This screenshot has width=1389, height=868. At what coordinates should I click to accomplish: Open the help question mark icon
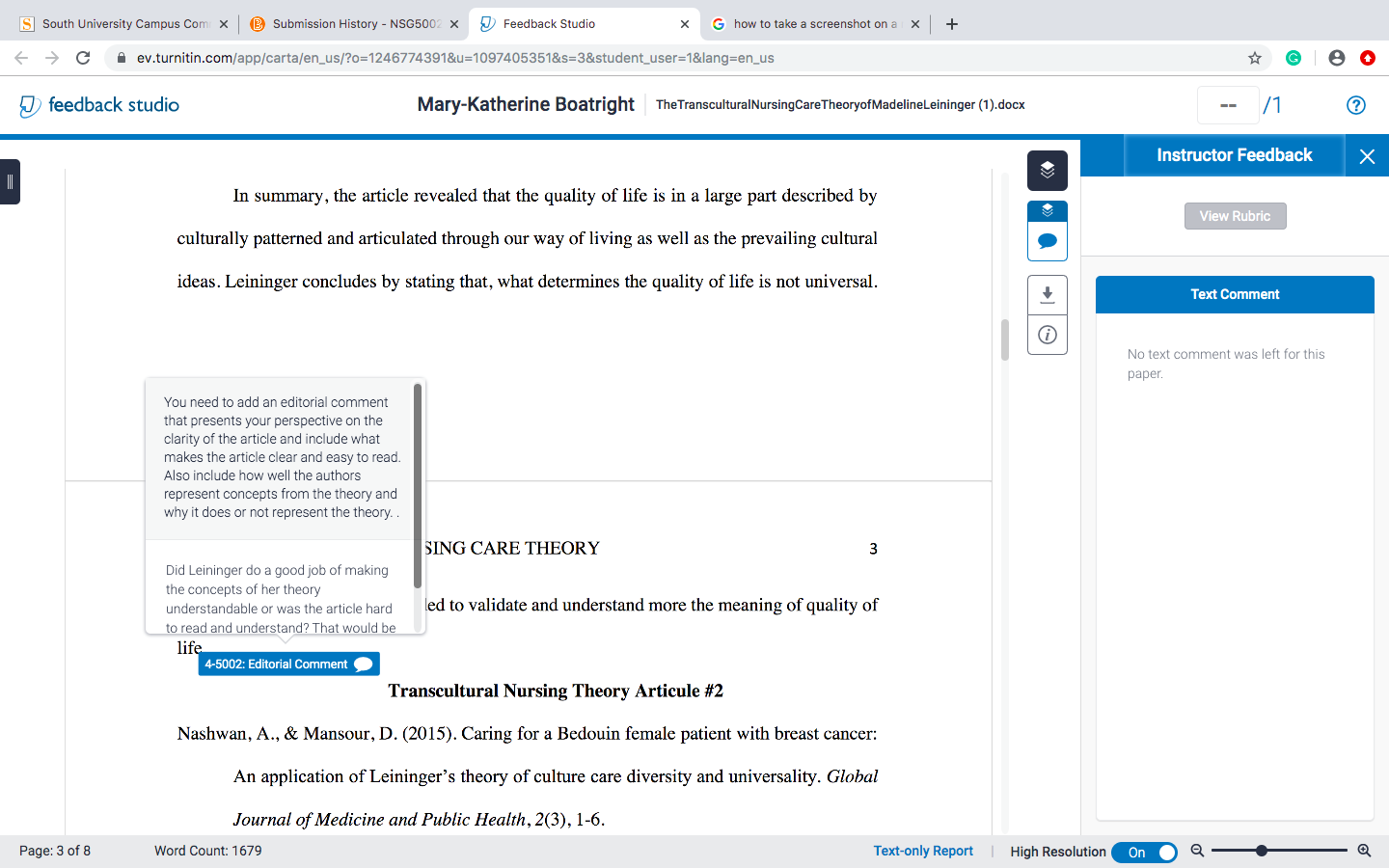1356,105
